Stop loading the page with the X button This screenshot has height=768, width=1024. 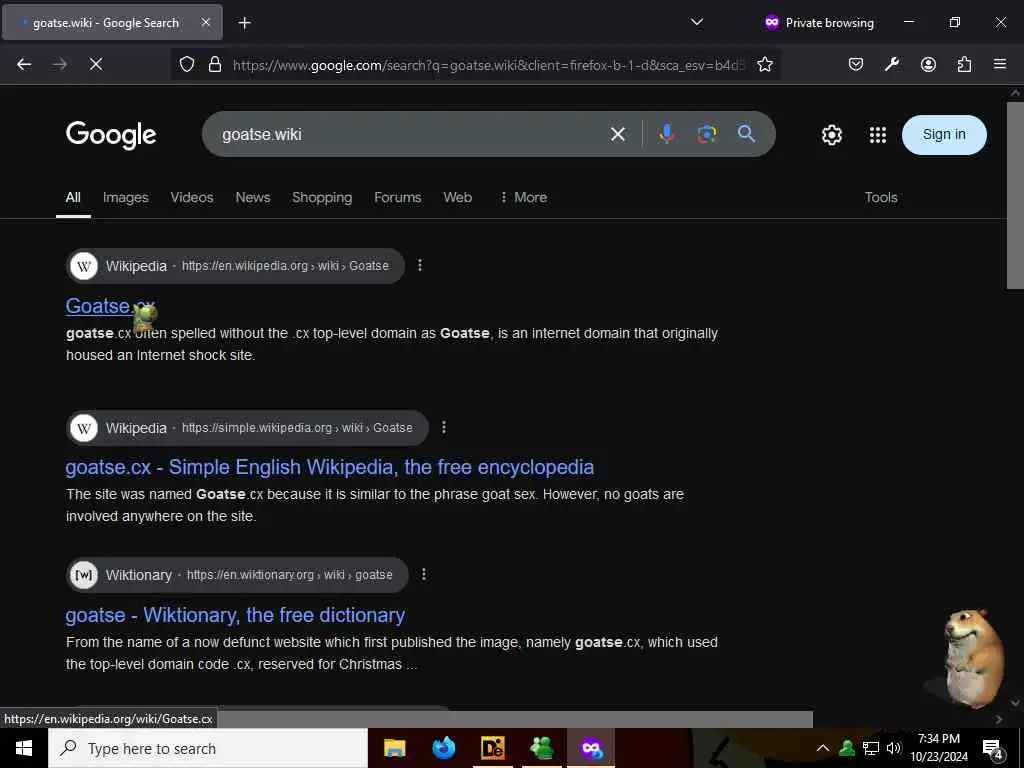pos(95,64)
